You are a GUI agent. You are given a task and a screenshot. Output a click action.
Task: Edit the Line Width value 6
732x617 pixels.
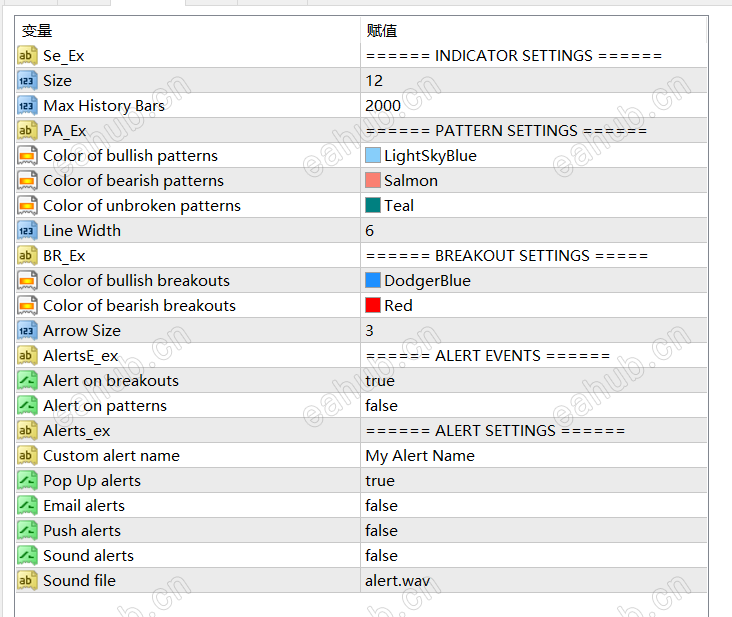pyautogui.click(x=370, y=231)
